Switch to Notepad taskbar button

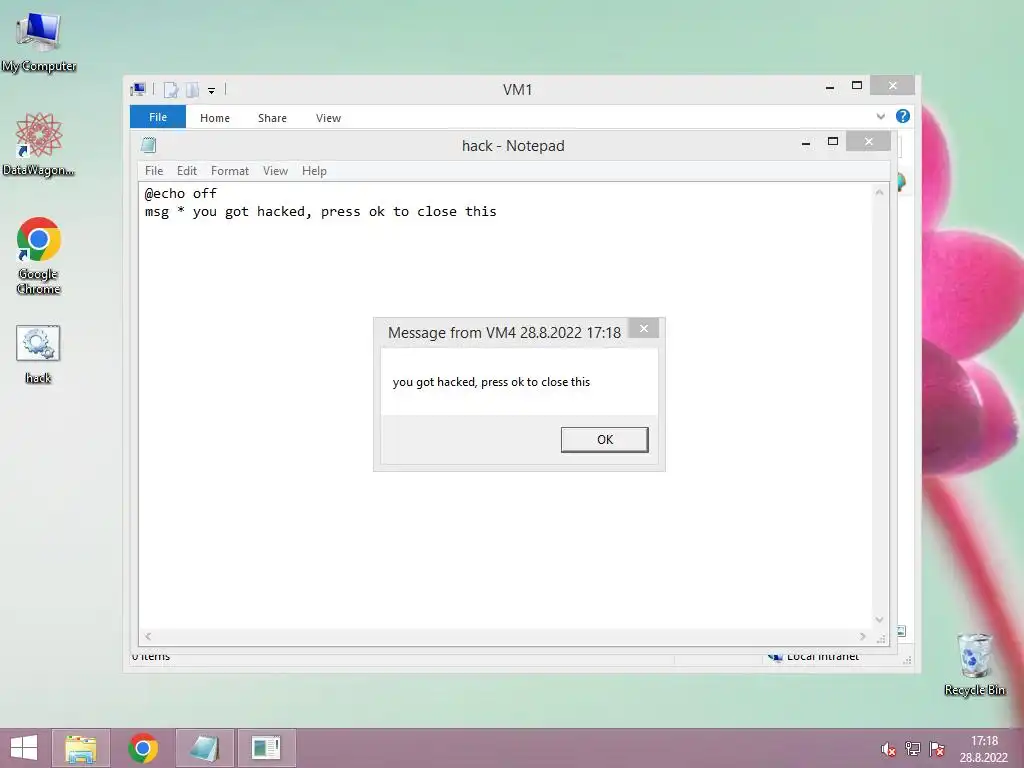(204, 748)
